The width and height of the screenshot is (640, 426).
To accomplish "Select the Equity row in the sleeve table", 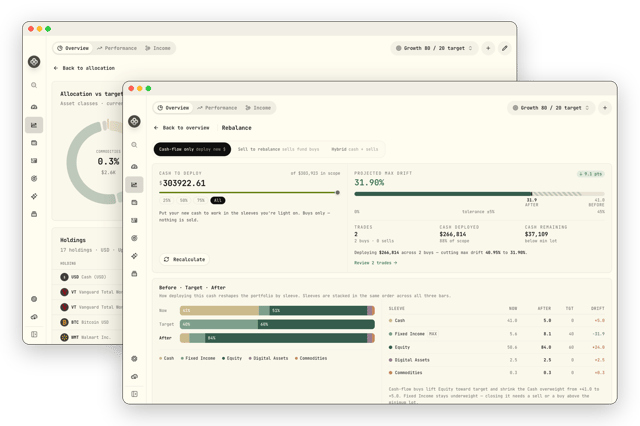I will (496, 347).
